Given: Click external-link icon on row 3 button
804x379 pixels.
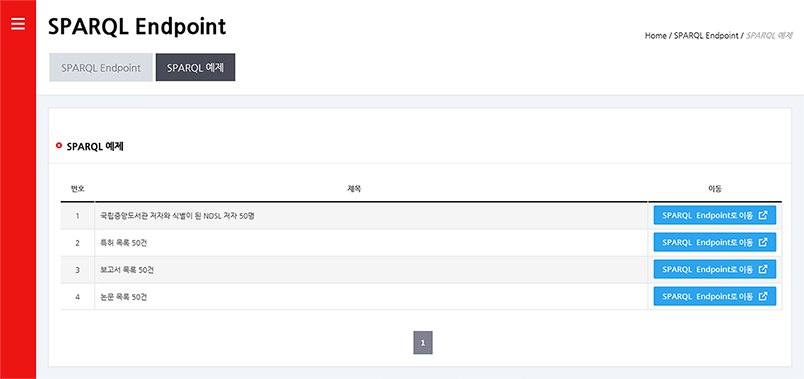Looking at the screenshot, I should click(762, 269).
